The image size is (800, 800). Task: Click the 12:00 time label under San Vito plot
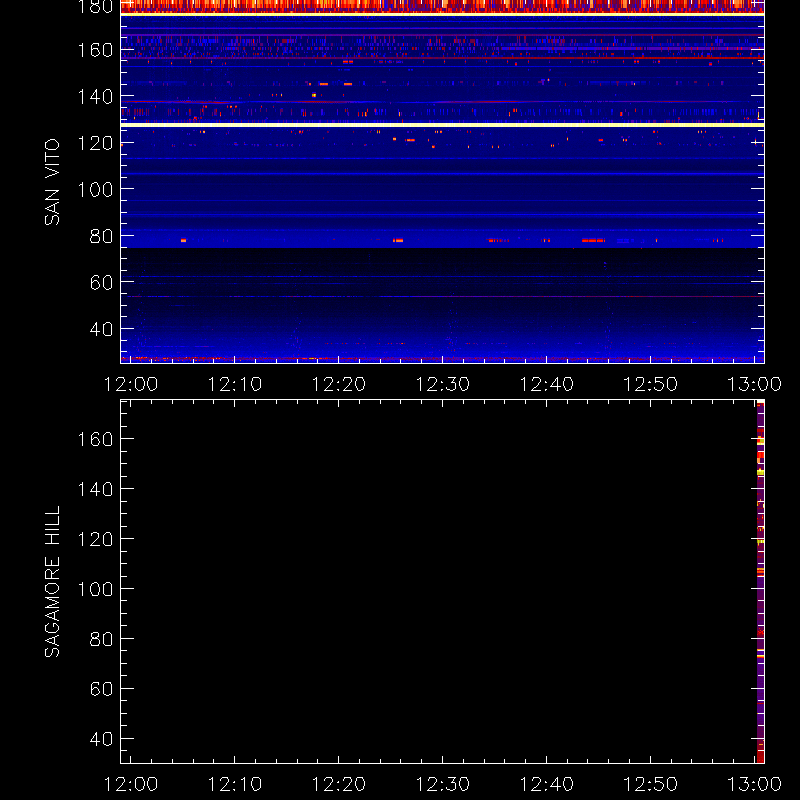tap(131, 384)
